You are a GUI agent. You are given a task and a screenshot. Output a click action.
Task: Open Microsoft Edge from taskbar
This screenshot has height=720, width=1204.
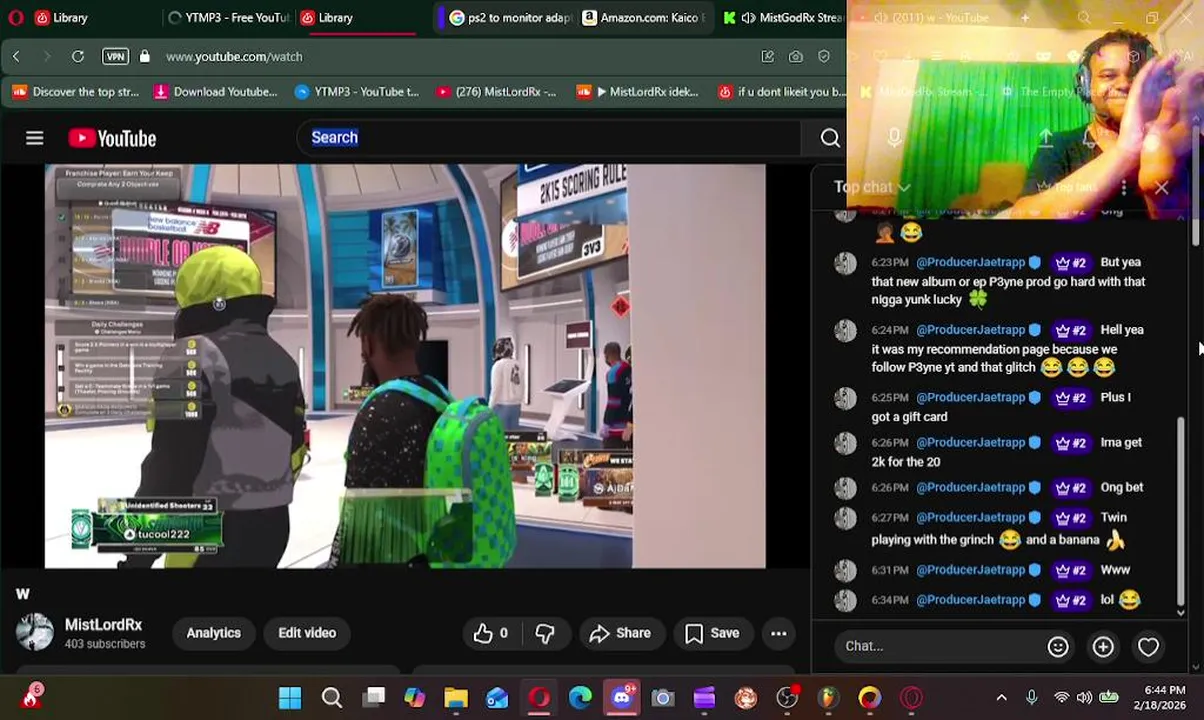point(580,698)
